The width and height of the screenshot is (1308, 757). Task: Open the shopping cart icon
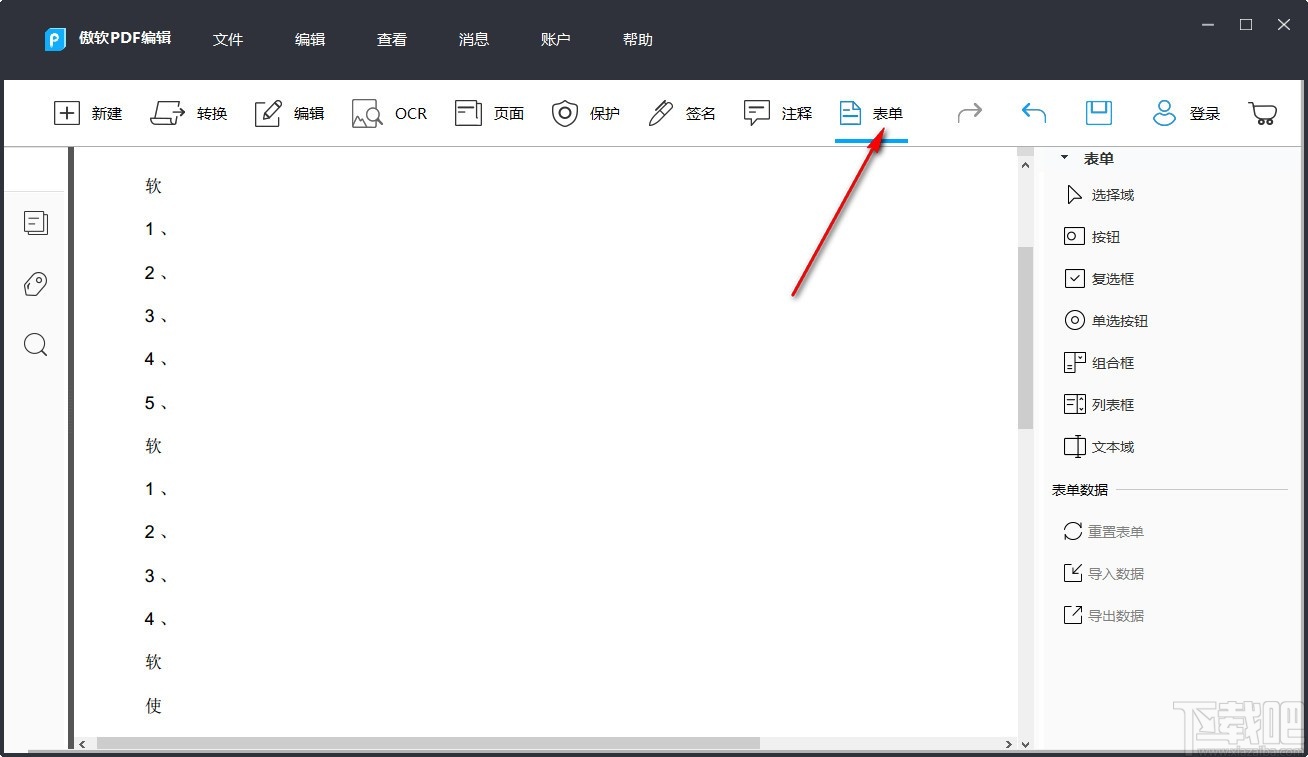coord(1263,113)
